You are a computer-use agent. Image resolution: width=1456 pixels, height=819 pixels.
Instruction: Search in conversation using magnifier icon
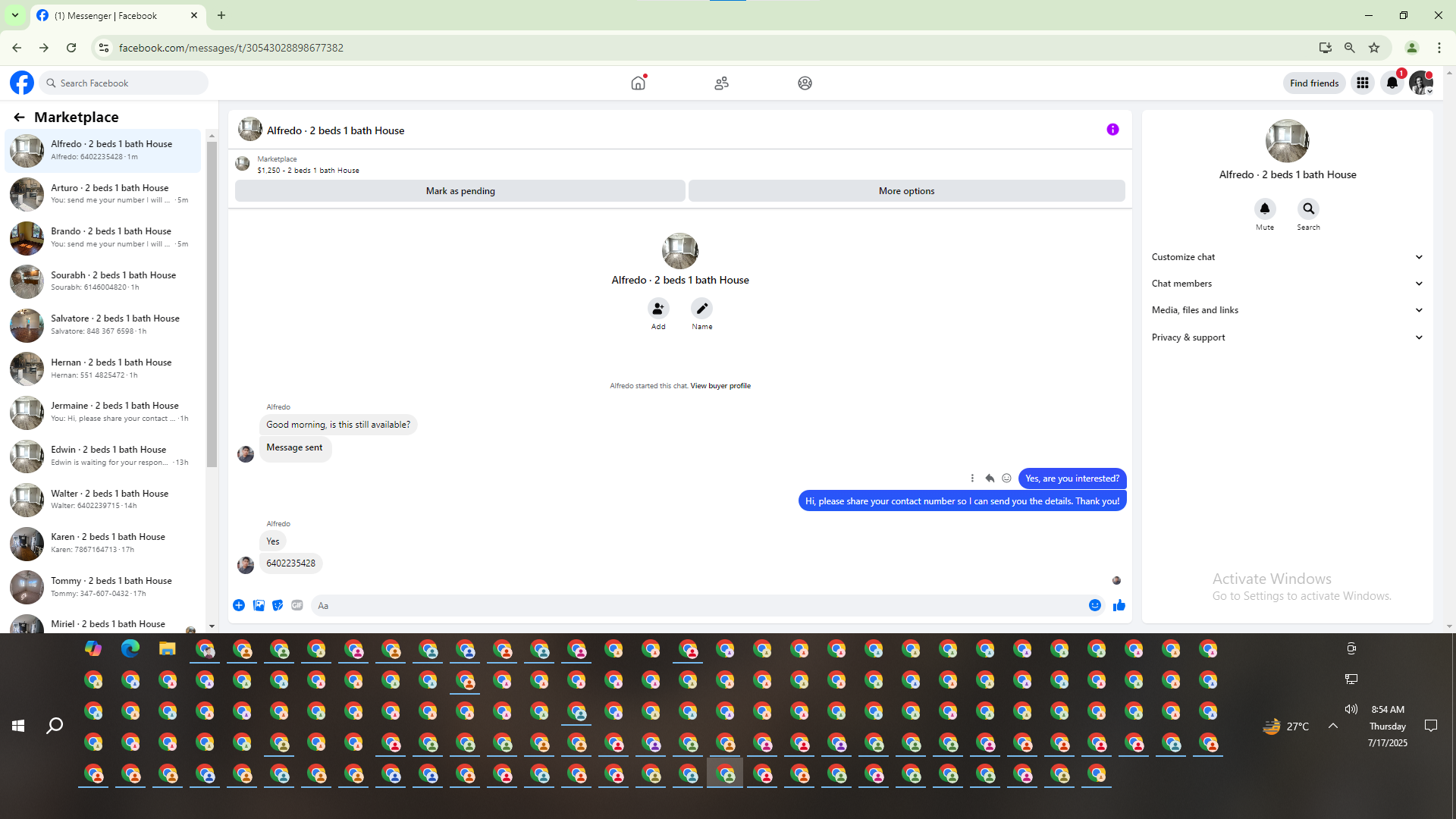click(1309, 209)
